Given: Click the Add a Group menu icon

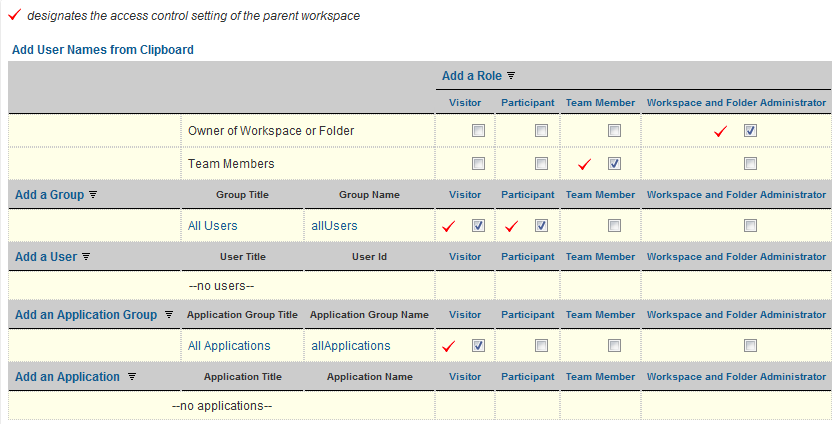Looking at the screenshot, I should 94,195.
